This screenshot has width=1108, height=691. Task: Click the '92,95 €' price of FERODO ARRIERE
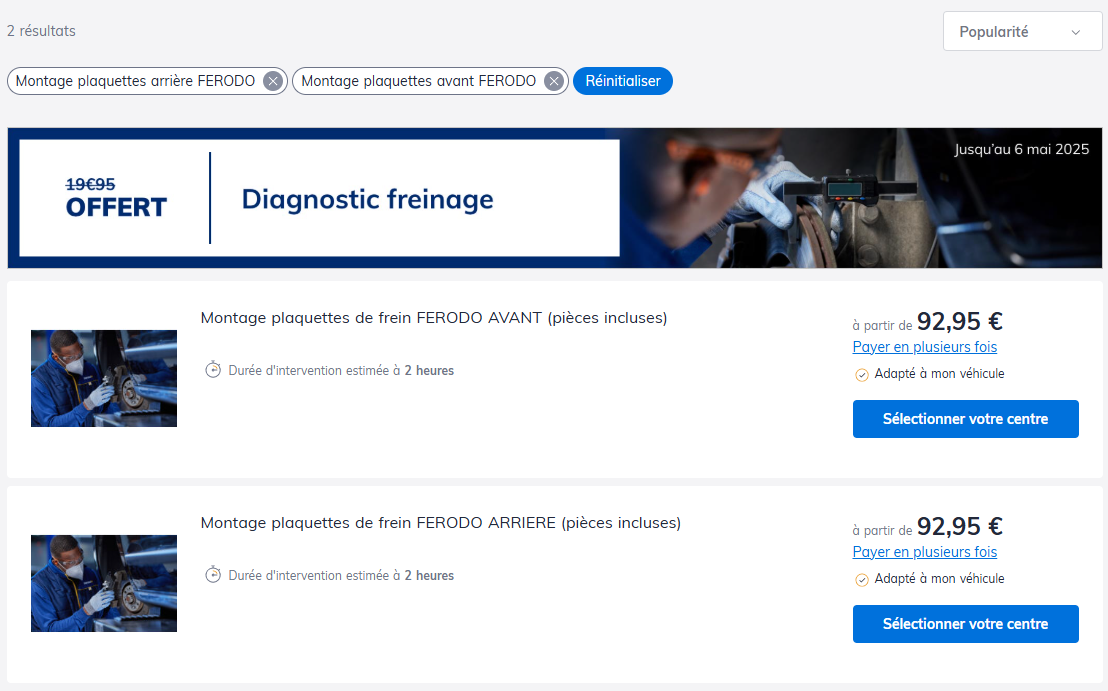click(960, 527)
